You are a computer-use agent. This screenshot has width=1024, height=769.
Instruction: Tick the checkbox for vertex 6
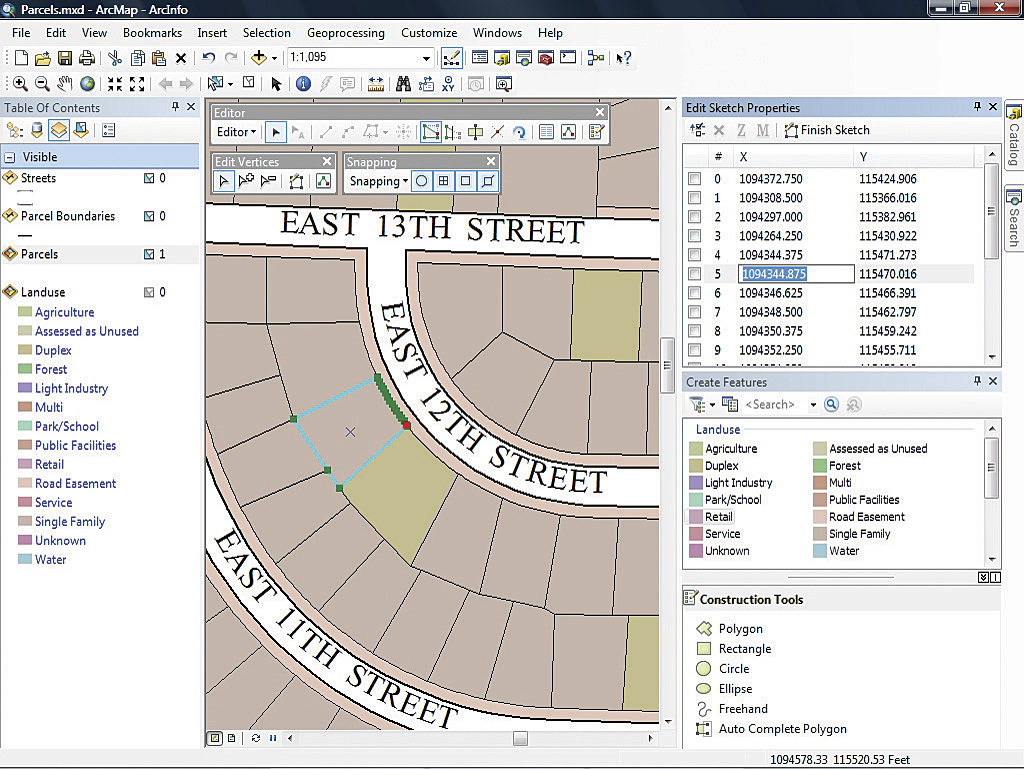coord(694,293)
